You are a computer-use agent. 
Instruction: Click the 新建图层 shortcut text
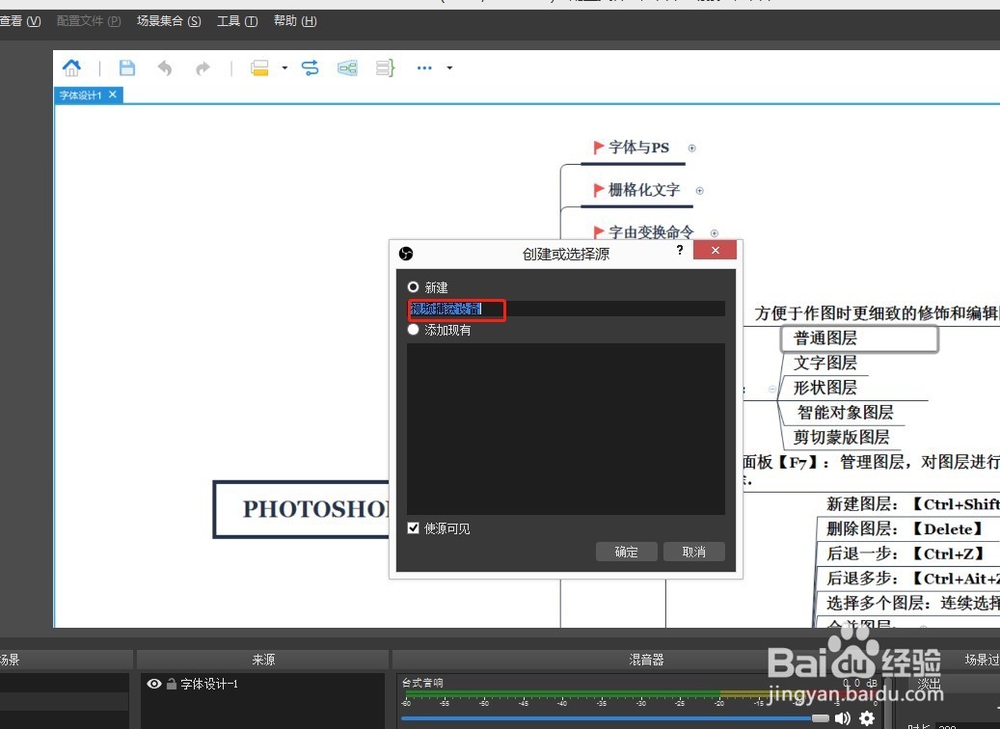coord(913,504)
